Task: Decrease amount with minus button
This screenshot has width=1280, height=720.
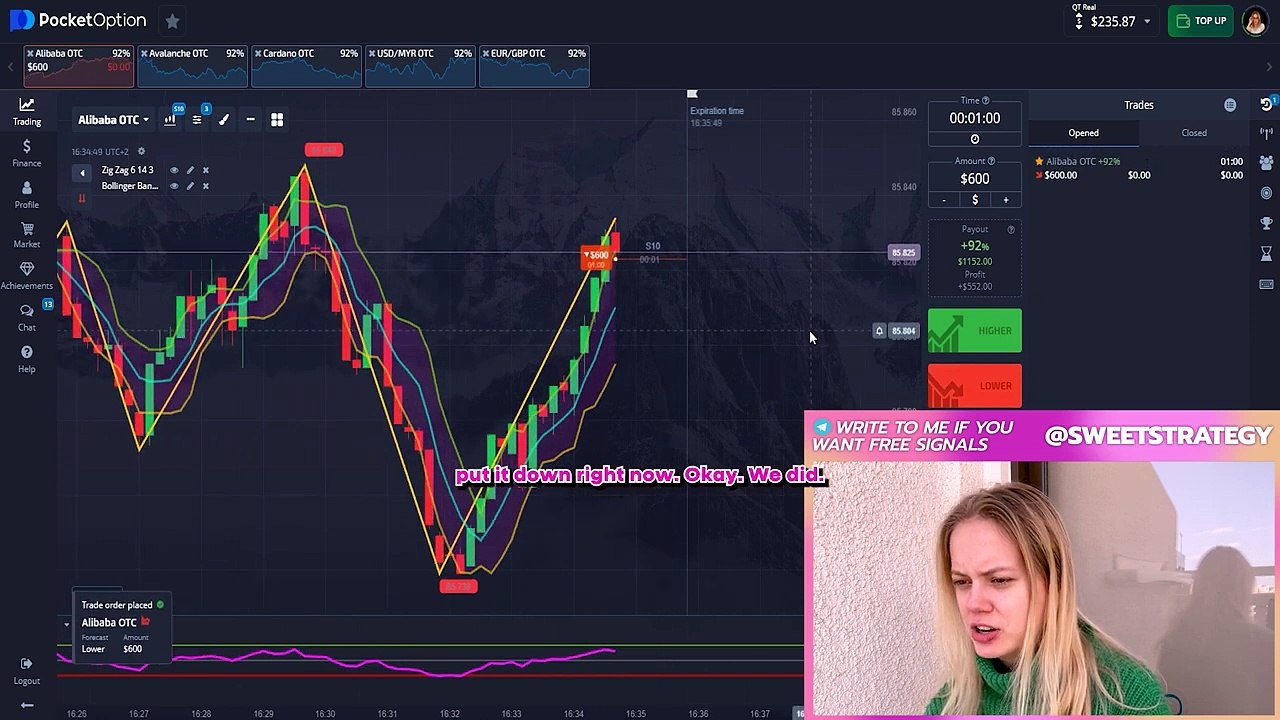Action: click(944, 200)
